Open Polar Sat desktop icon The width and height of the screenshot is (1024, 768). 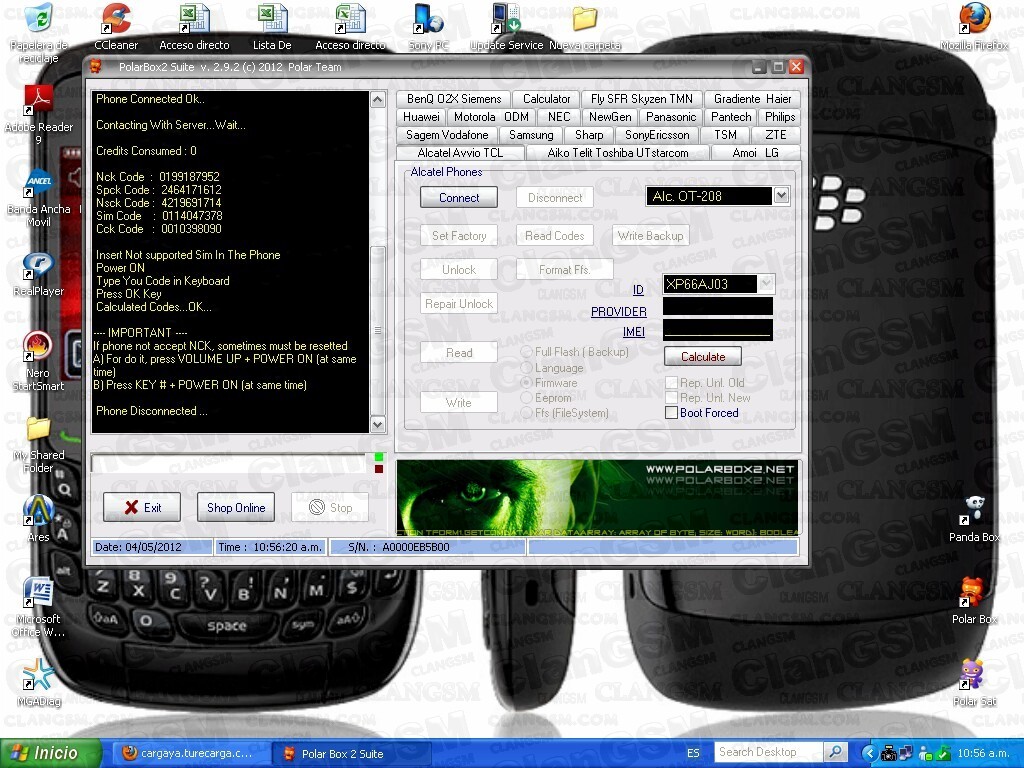974,683
